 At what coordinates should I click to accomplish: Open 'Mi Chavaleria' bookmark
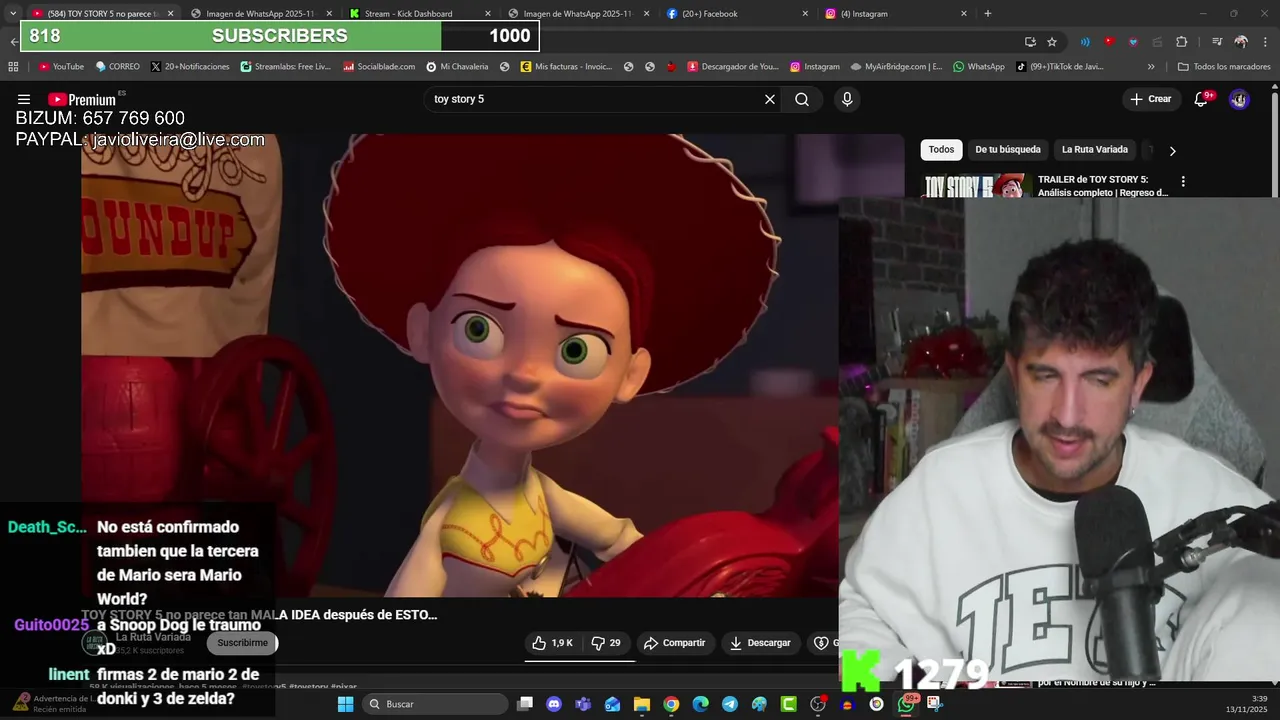[457, 67]
